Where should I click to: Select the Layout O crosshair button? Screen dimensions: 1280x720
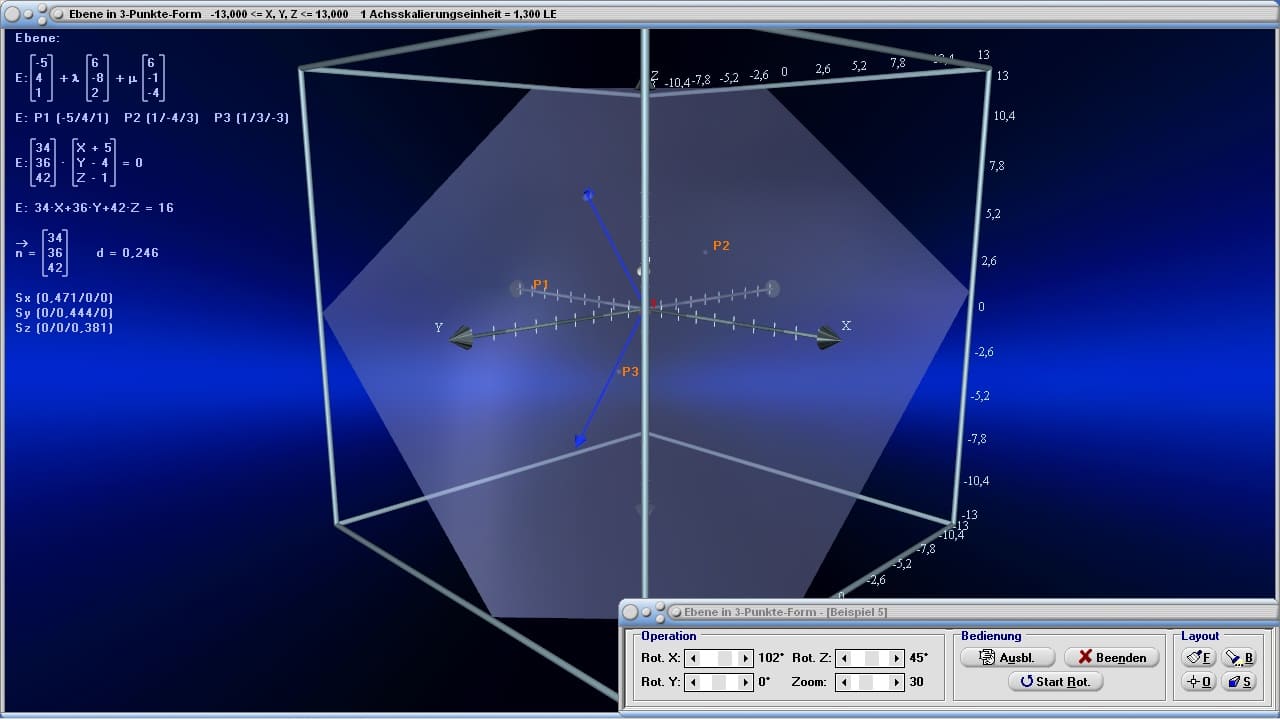tap(1199, 681)
